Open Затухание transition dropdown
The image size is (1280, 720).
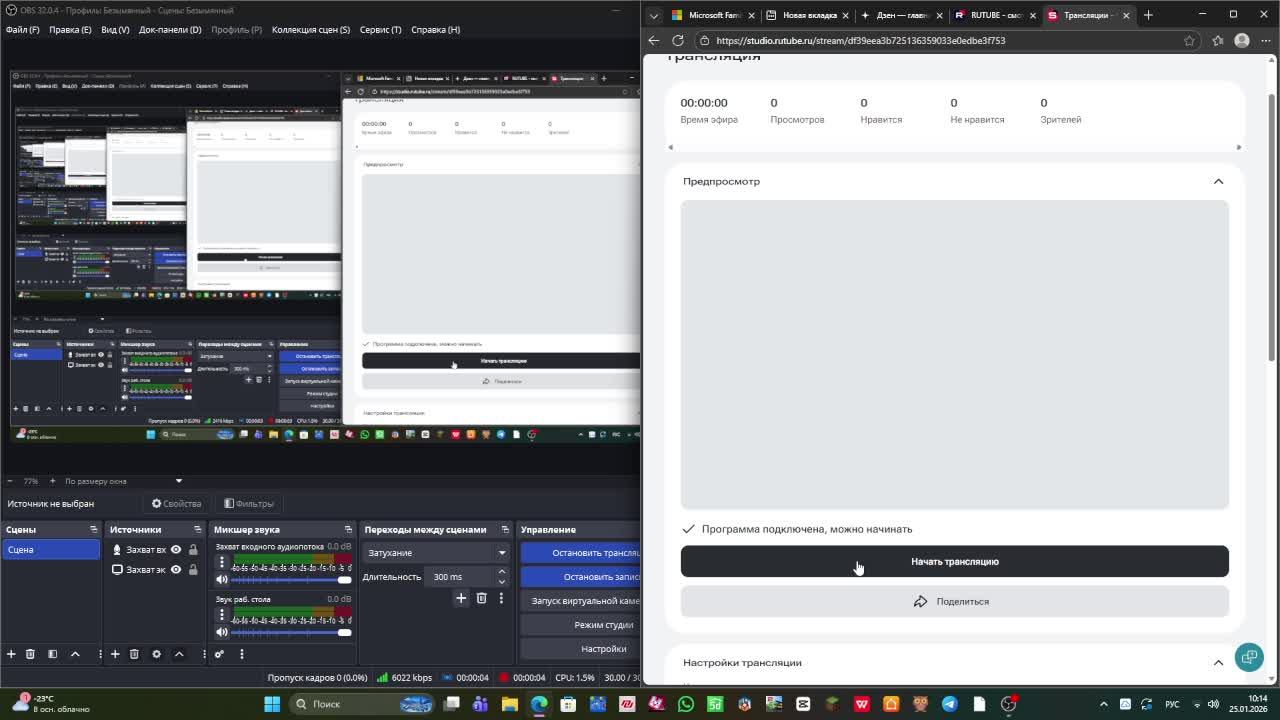(x=436, y=553)
